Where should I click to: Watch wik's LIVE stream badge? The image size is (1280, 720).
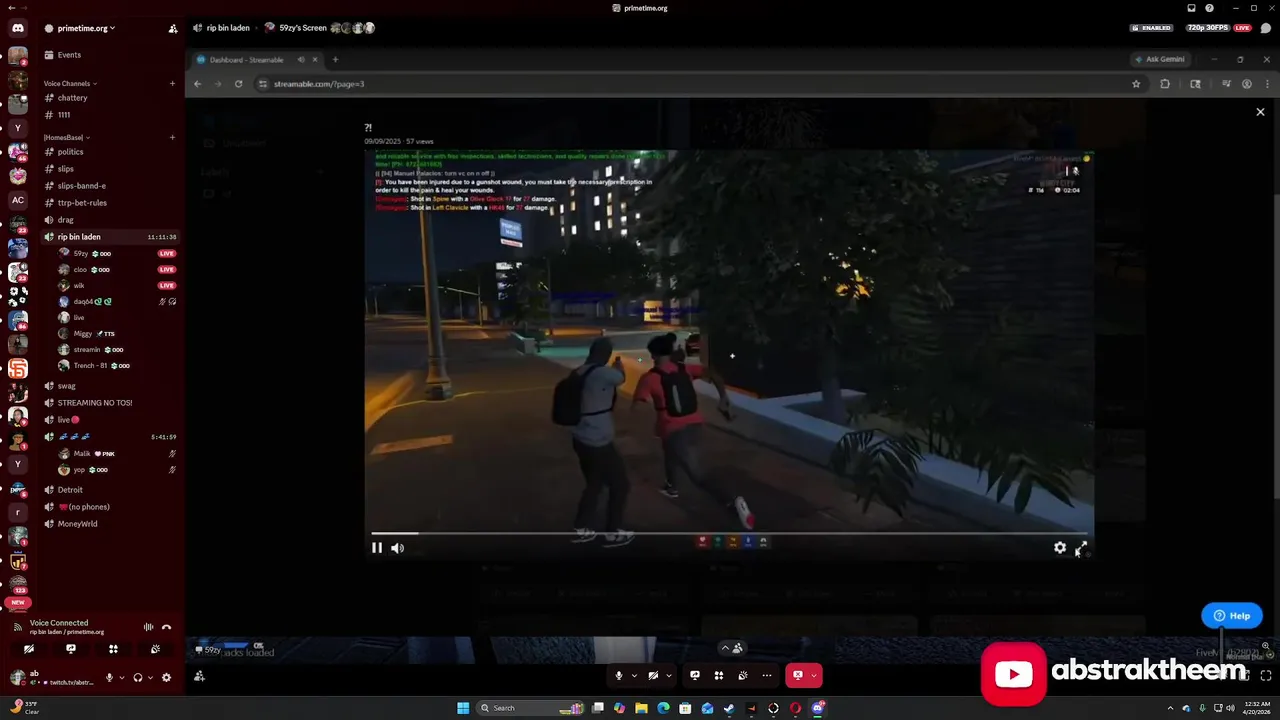(167, 286)
